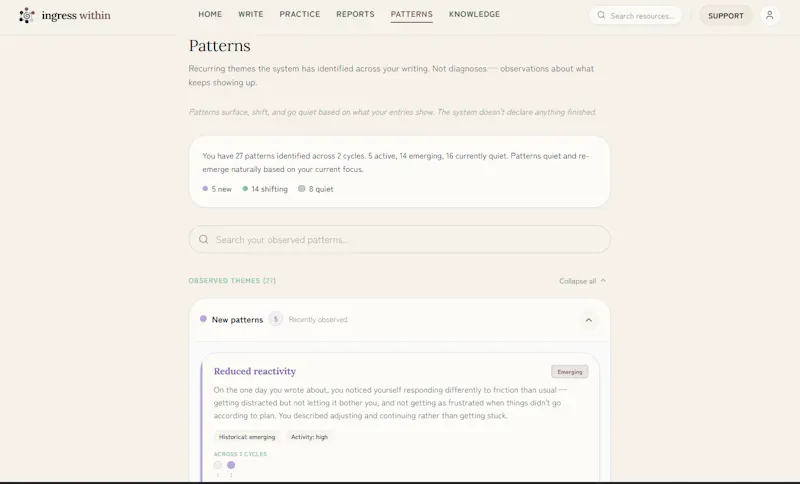Open the KNOWLEDGE tab
This screenshot has width=800, height=484.
(x=474, y=14)
